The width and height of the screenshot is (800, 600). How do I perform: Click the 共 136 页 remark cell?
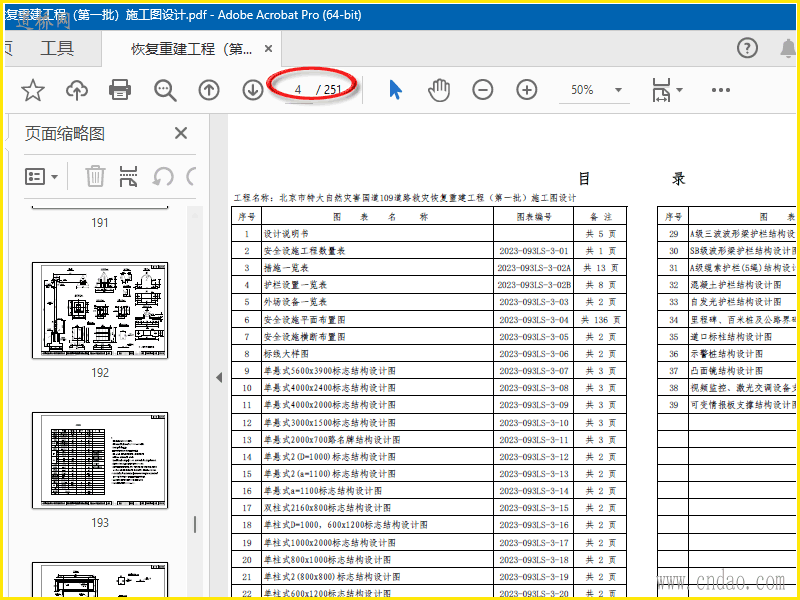[x=601, y=320]
